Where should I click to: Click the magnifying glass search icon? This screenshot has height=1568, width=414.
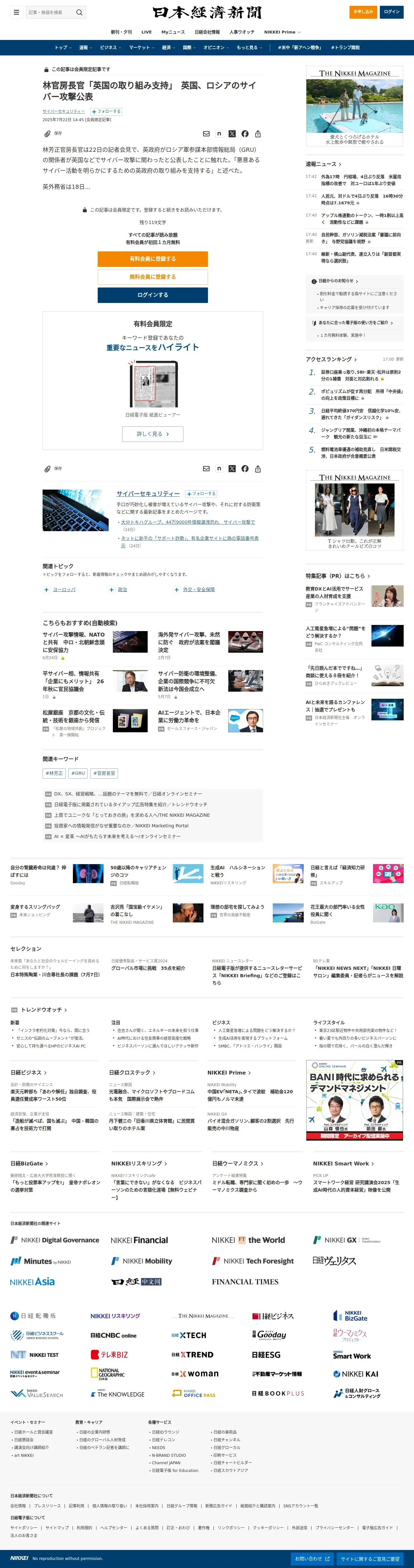tap(79, 12)
